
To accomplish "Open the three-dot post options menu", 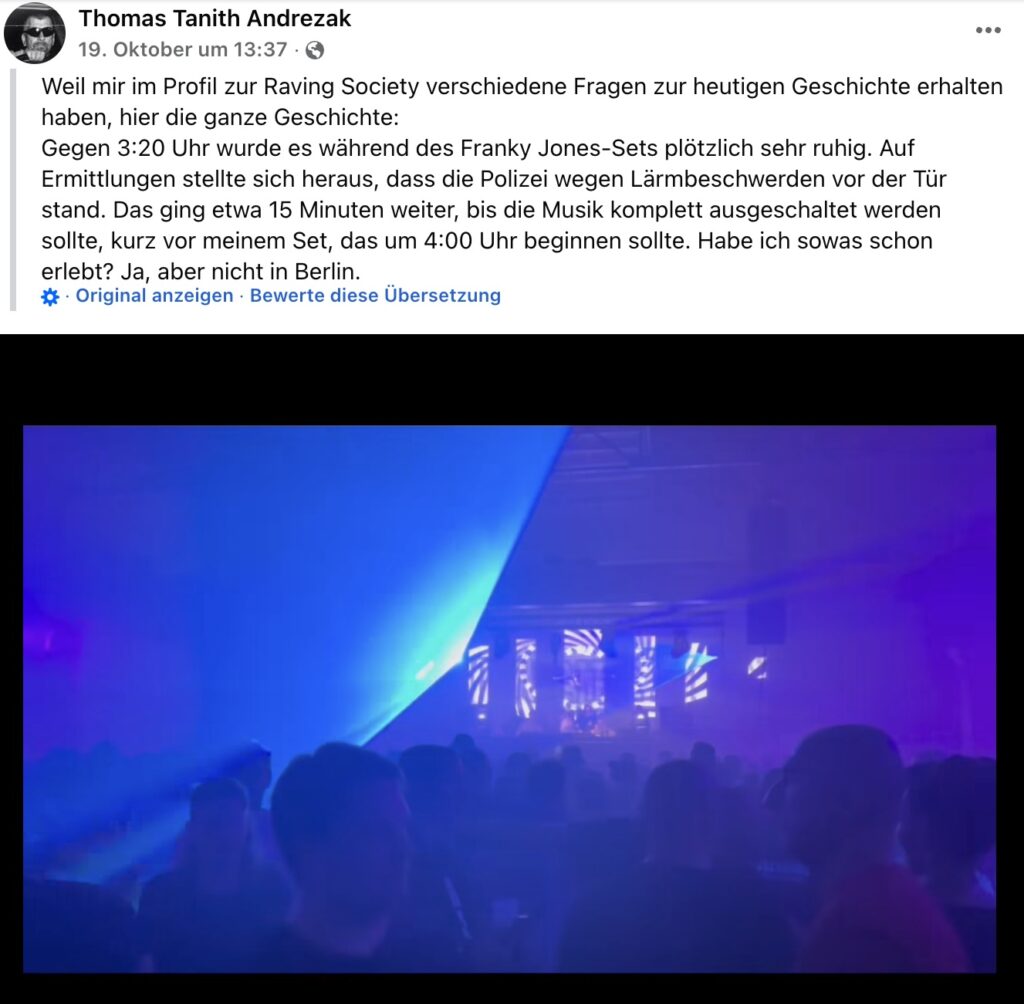I will pyautogui.click(x=988, y=30).
